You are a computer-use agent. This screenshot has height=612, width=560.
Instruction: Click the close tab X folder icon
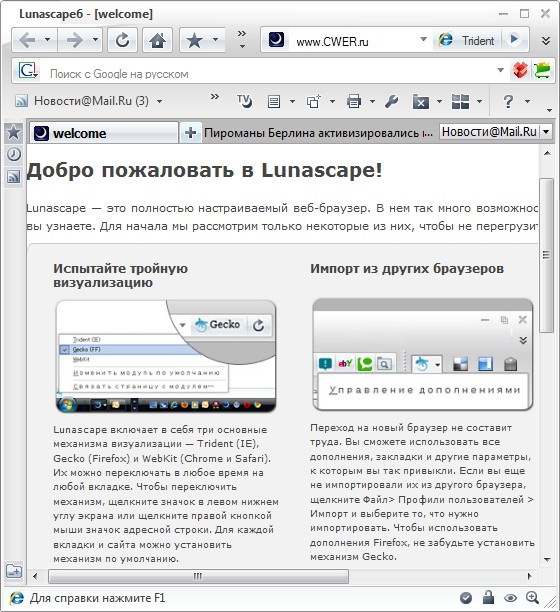pos(421,102)
